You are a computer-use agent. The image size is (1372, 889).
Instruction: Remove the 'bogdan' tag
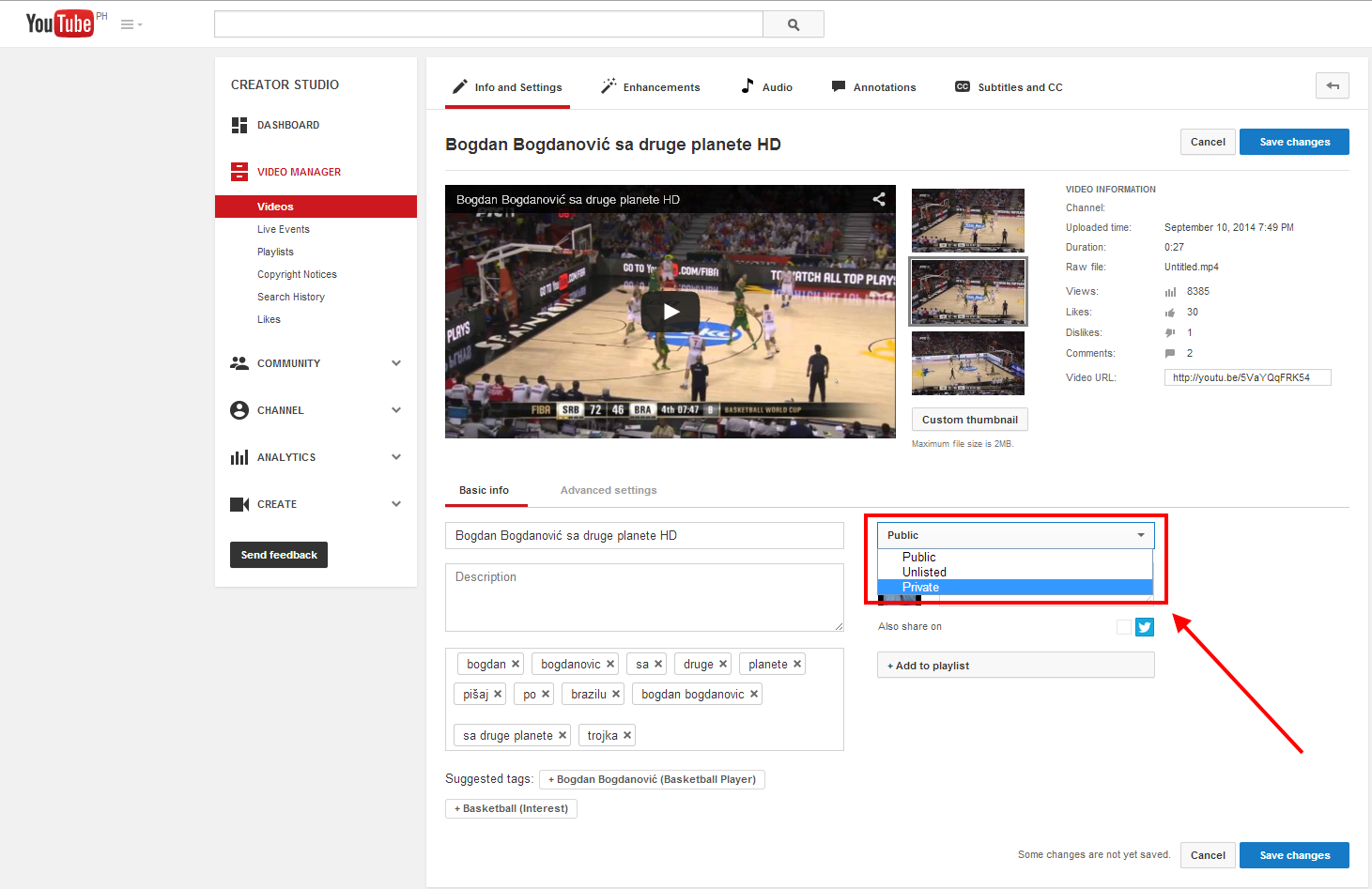[516, 664]
